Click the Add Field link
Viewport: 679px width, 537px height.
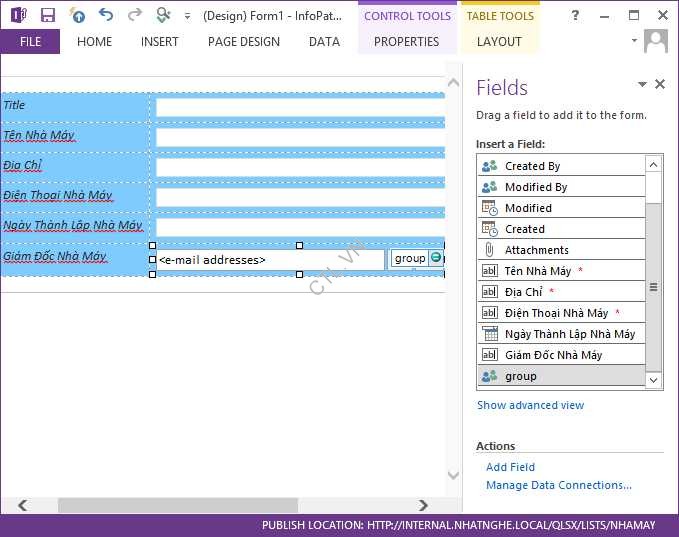[510, 467]
